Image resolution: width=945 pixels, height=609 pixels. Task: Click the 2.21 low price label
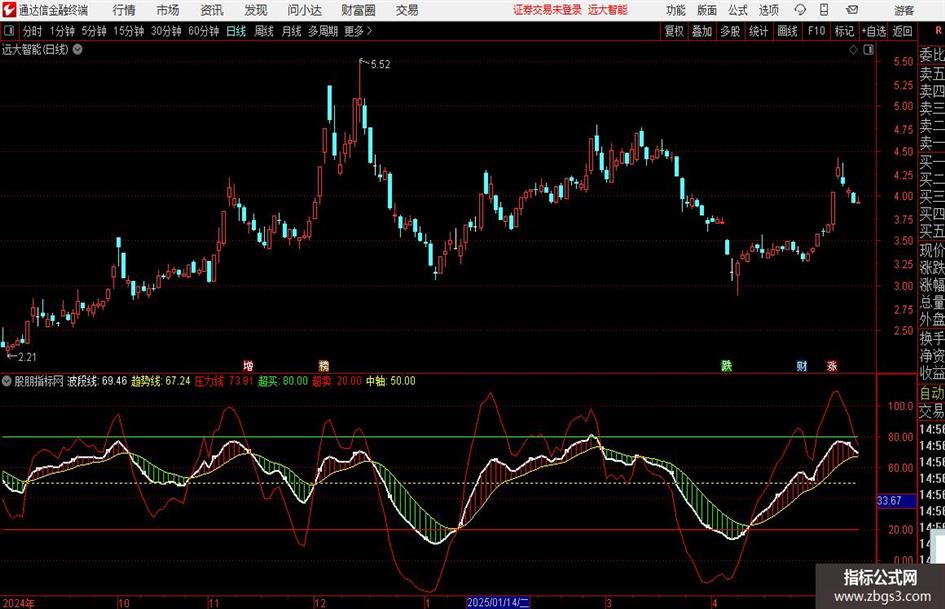[27, 357]
